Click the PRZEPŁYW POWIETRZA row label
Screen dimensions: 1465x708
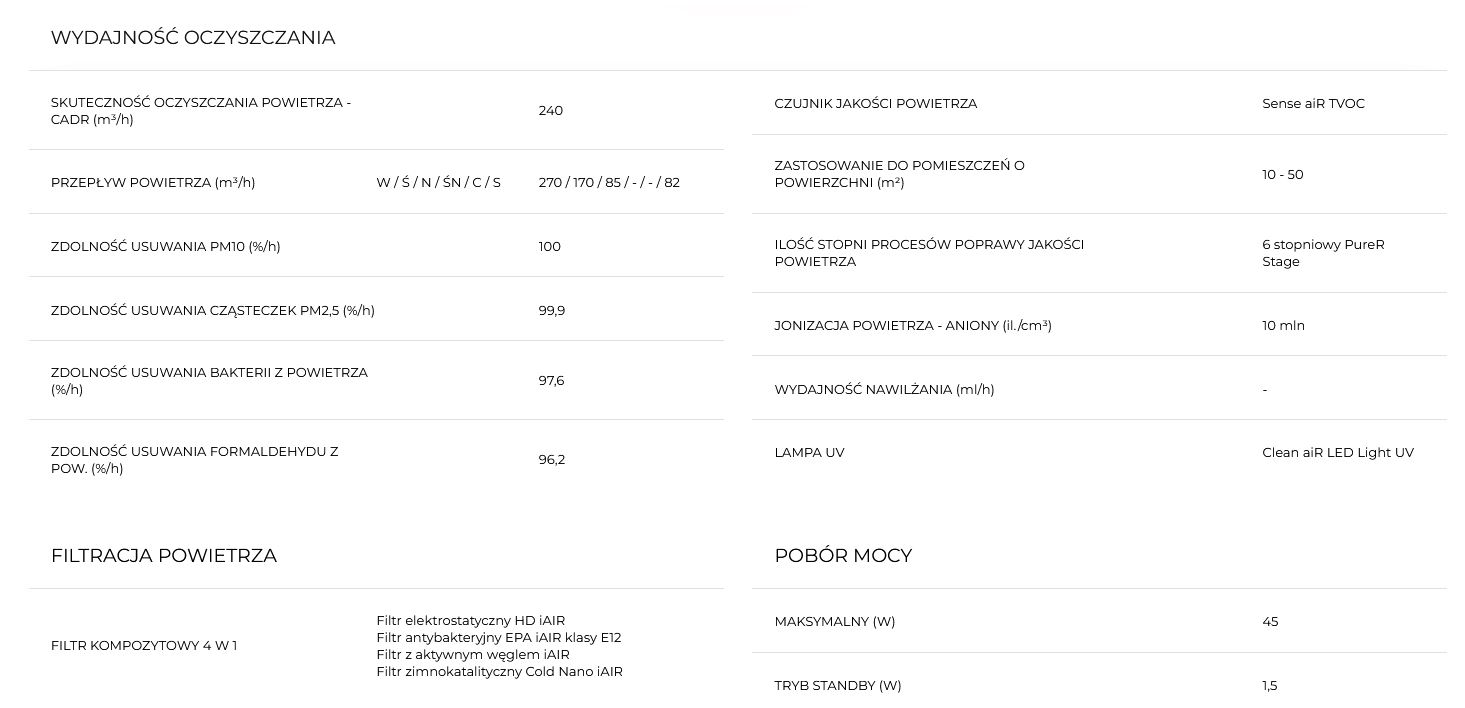click(x=153, y=183)
